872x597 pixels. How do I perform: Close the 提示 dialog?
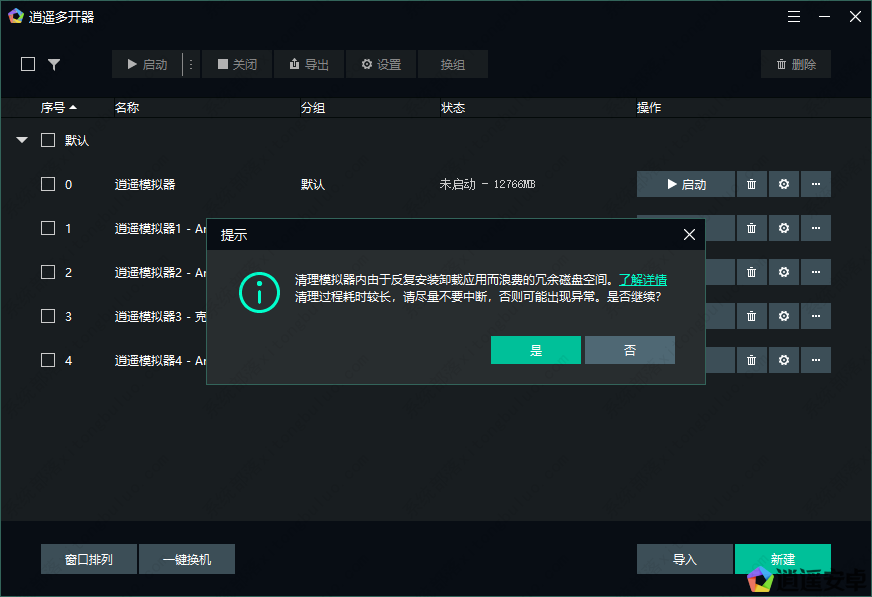(689, 234)
